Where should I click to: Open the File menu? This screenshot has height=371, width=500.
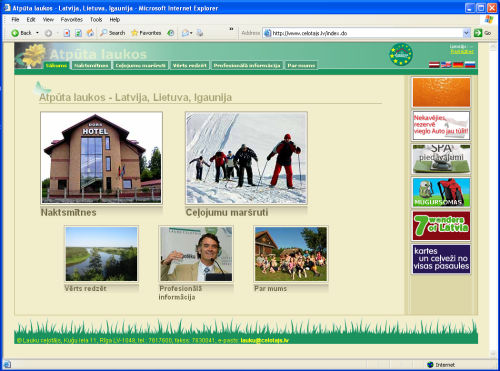coord(15,20)
